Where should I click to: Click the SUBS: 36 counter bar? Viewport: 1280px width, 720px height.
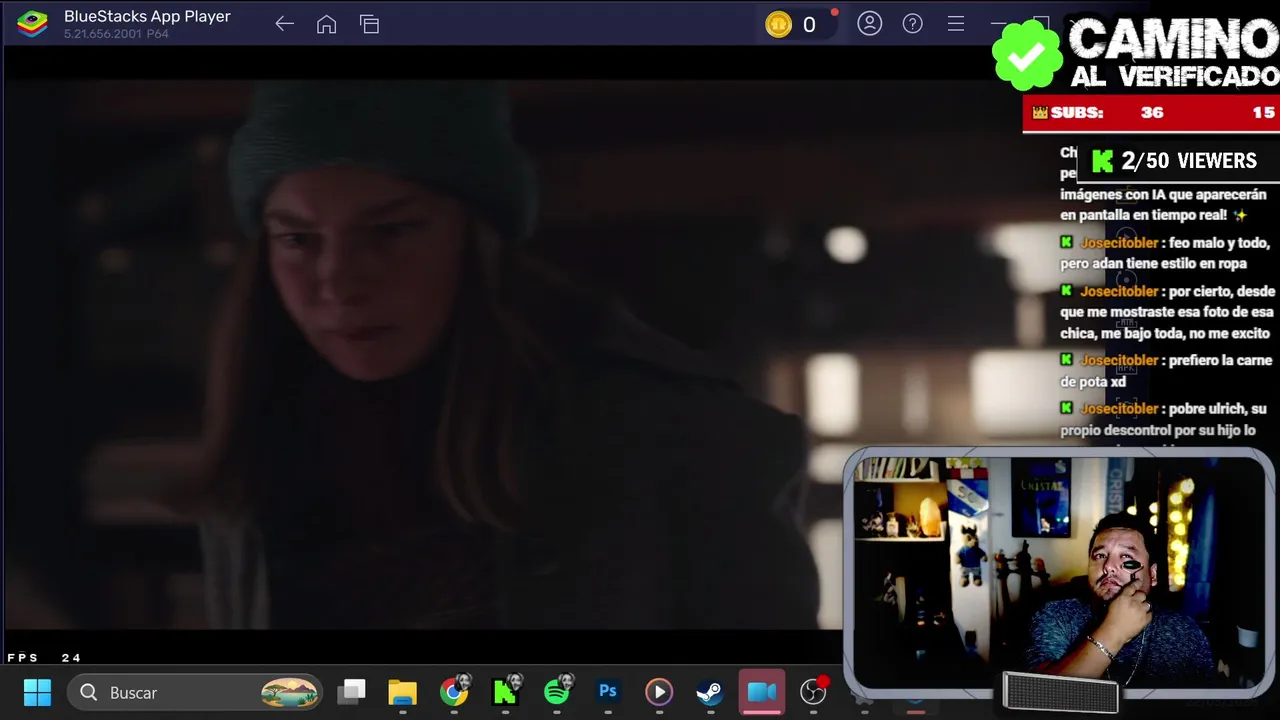click(x=1151, y=113)
